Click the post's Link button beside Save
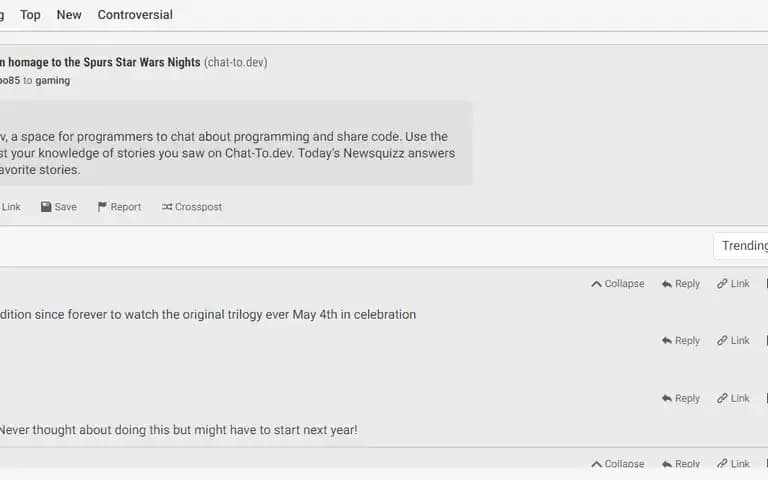Screen dimensions: 768x480 [x=10, y=207]
